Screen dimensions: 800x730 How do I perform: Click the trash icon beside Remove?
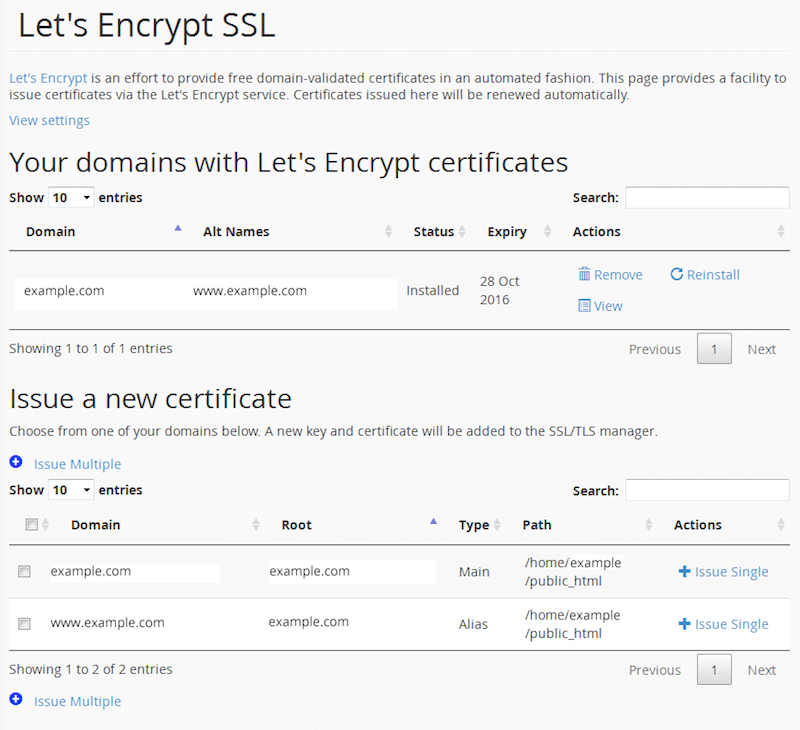585,274
